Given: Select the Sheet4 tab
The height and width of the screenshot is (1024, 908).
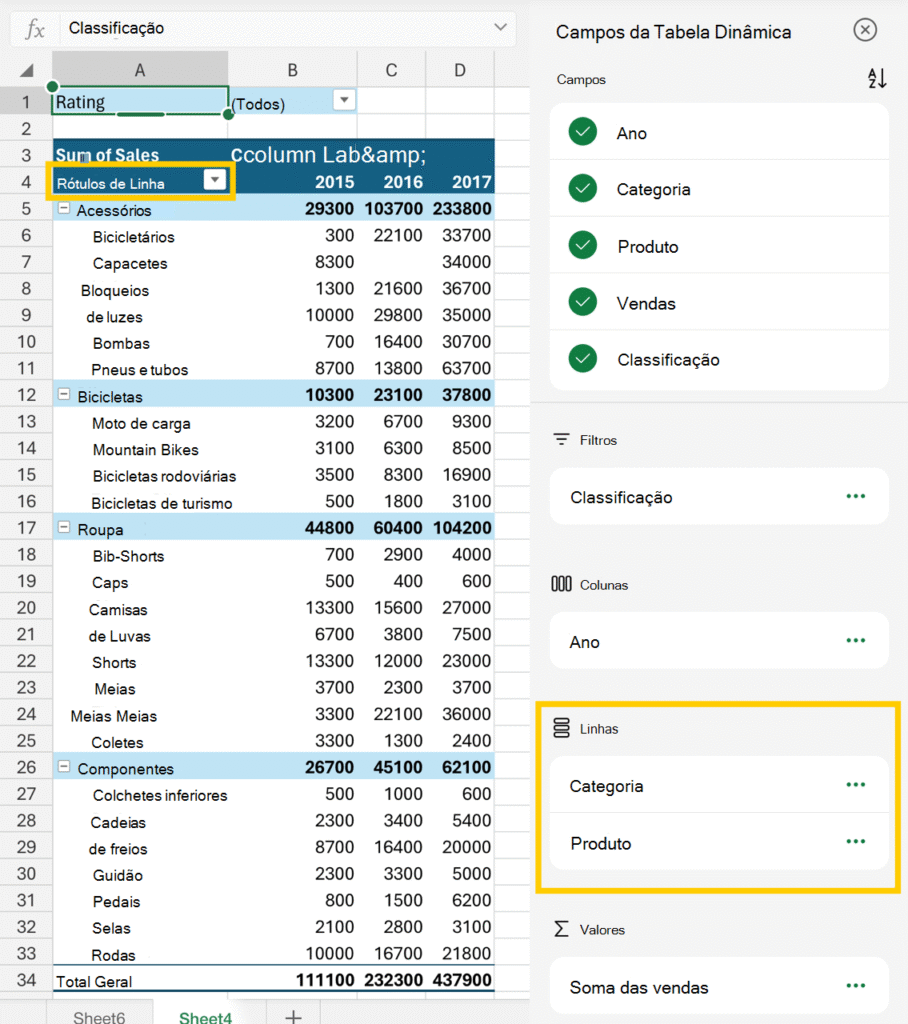Looking at the screenshot, I should tap(205, 1017).
